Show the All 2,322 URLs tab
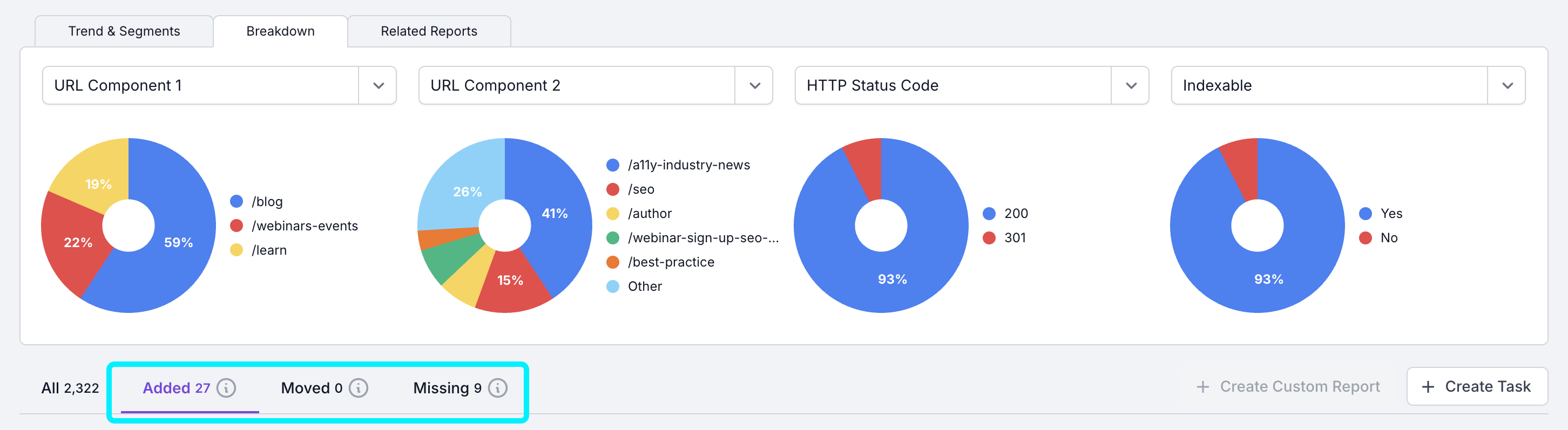The height and width of the screenshot is (430, 1568). (x=70, y=387)
